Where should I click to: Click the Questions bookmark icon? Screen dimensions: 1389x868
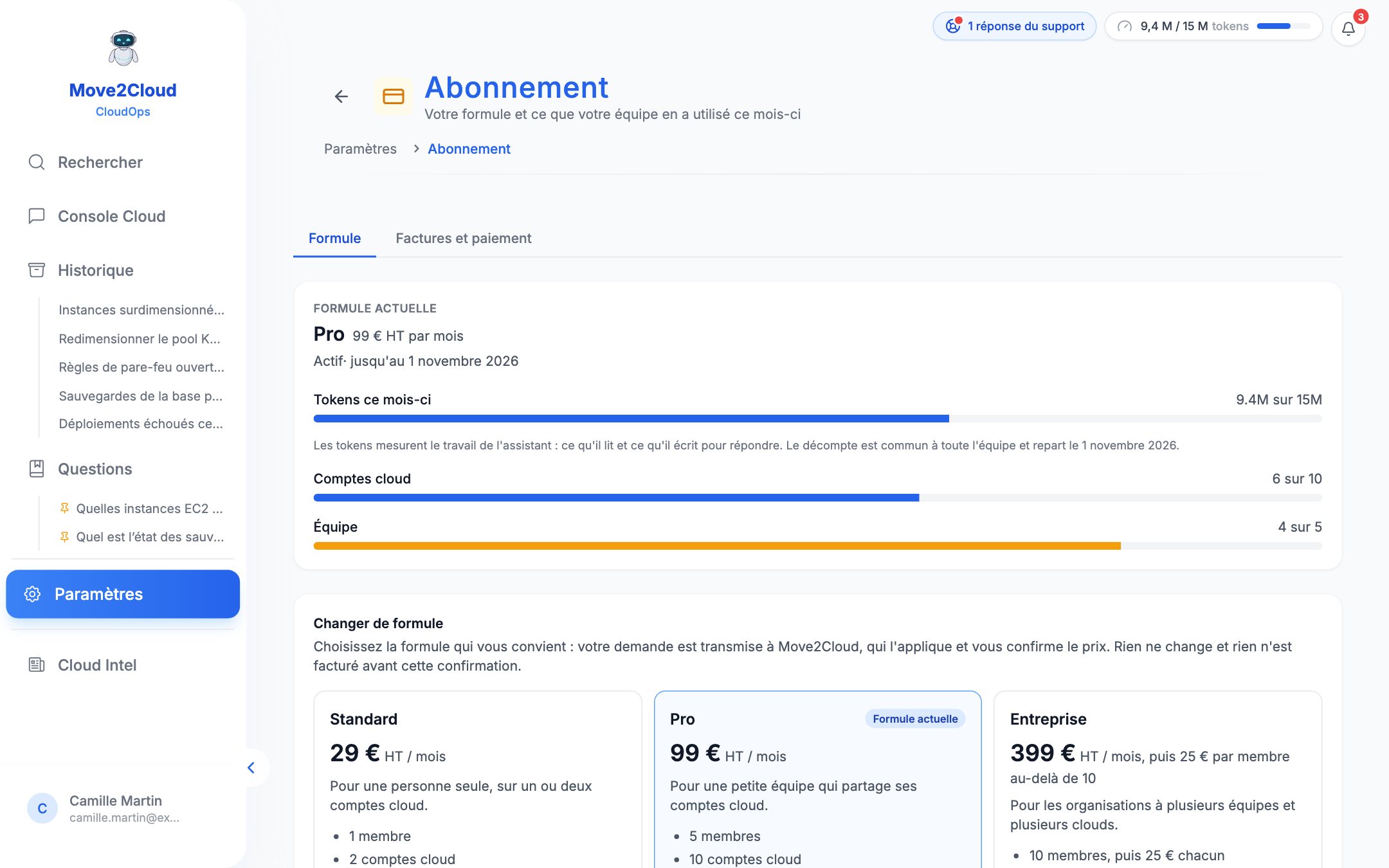[37, 469]
